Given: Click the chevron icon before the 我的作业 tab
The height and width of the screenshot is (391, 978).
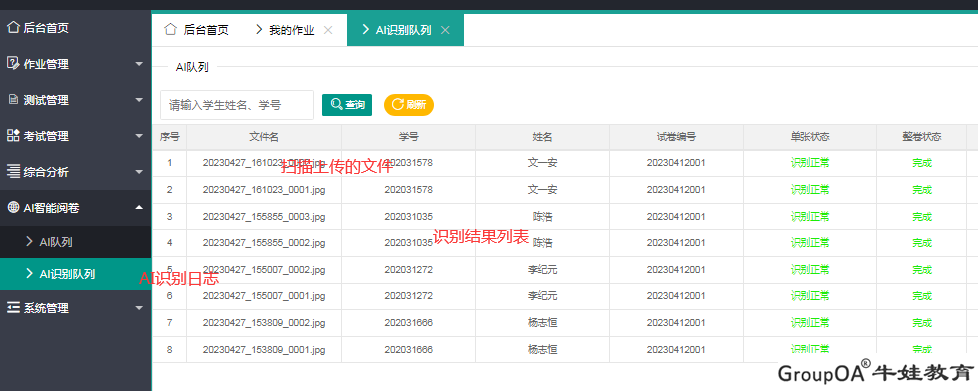Looking at the screenshot, I should click(x=259, y=29).
